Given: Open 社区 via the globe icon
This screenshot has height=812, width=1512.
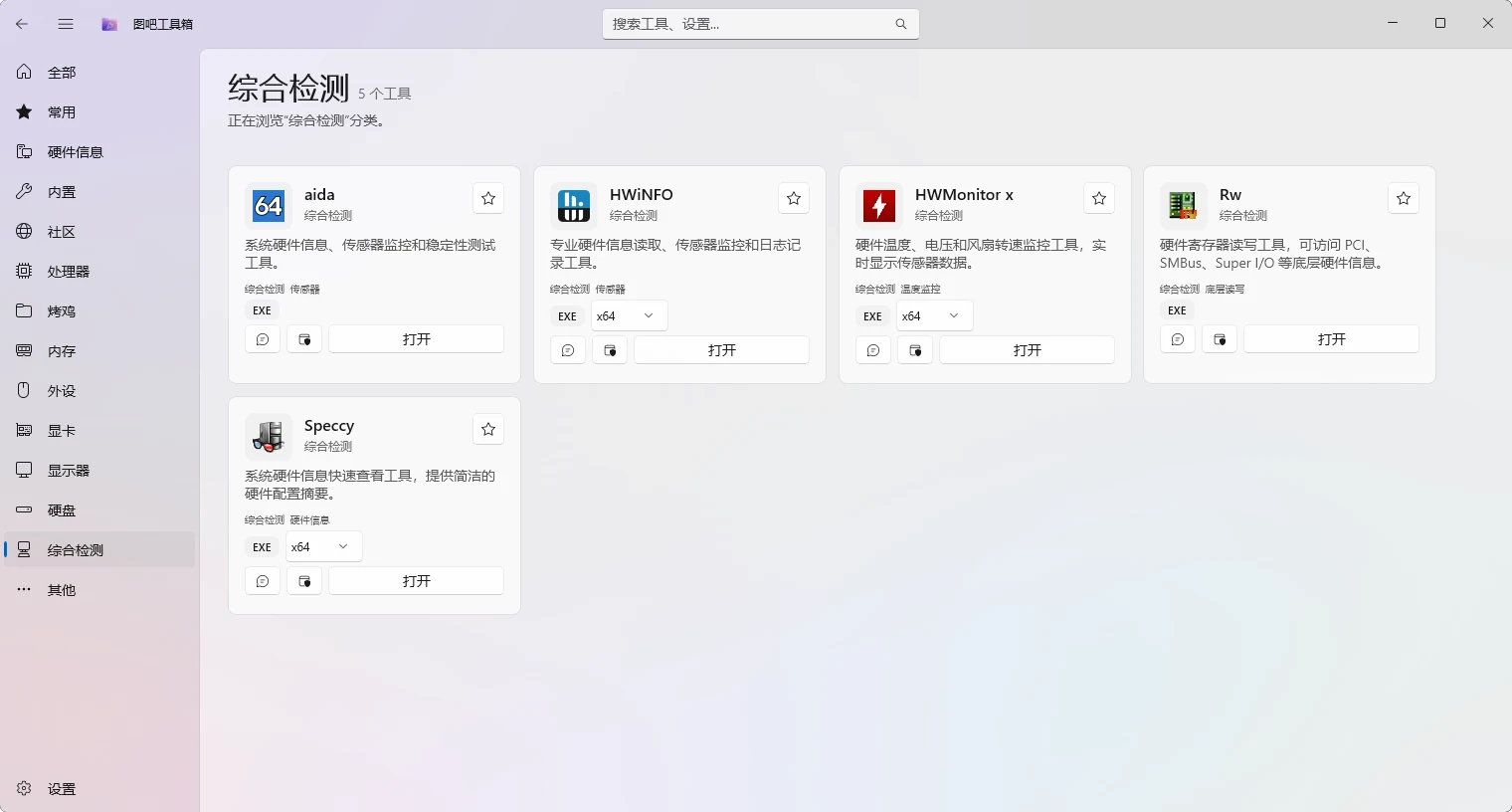Looking at the screenshot, I should click(x=24, y=231).
